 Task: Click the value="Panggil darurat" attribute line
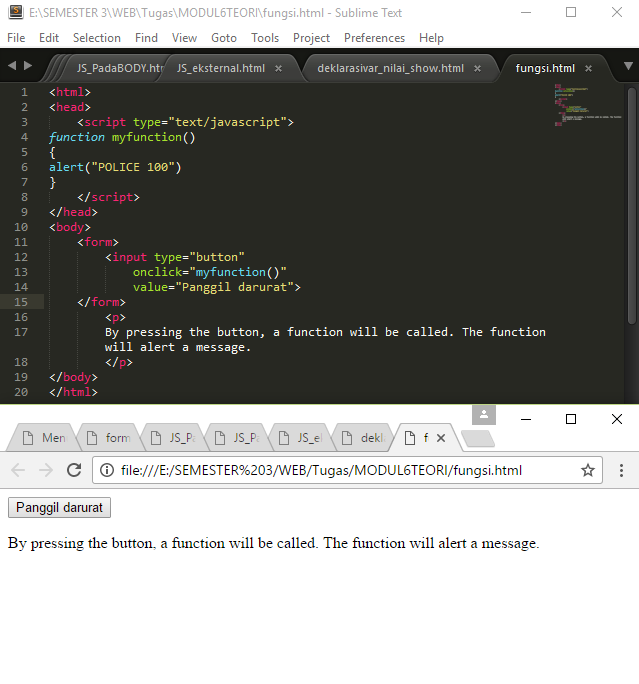coord(217,287)
